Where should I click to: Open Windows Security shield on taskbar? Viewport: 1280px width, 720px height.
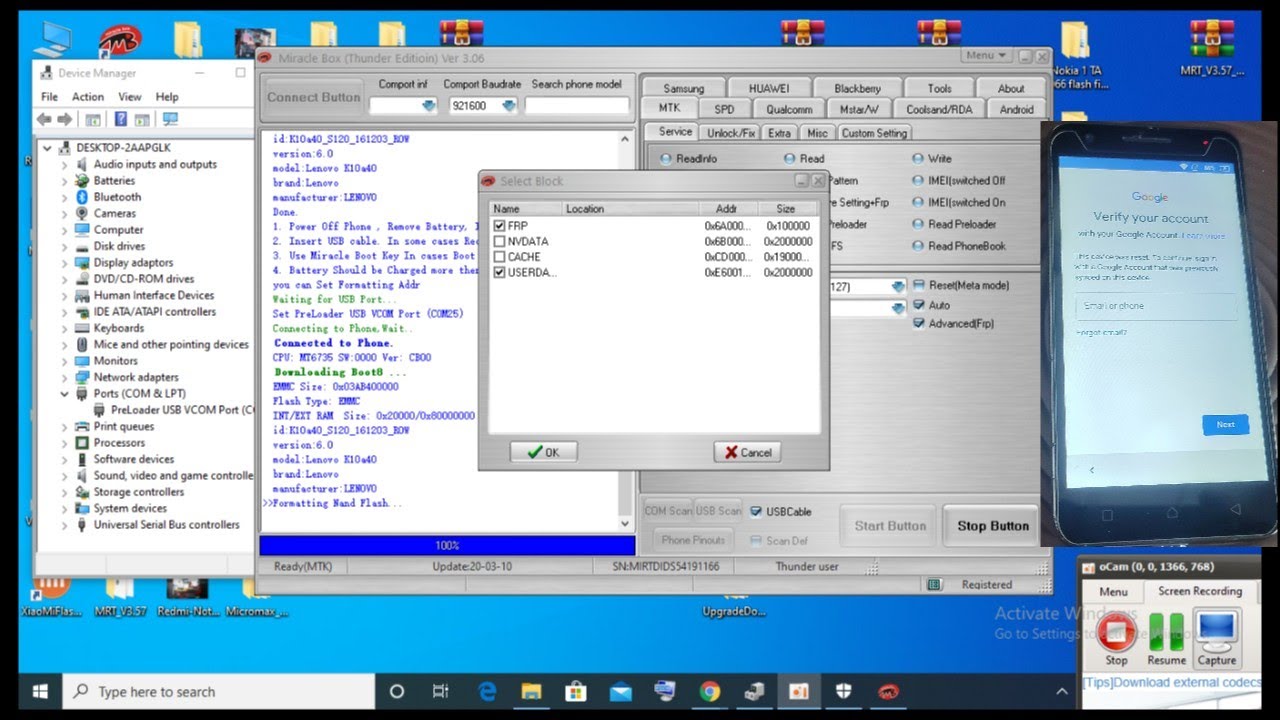tap(843, 691)
